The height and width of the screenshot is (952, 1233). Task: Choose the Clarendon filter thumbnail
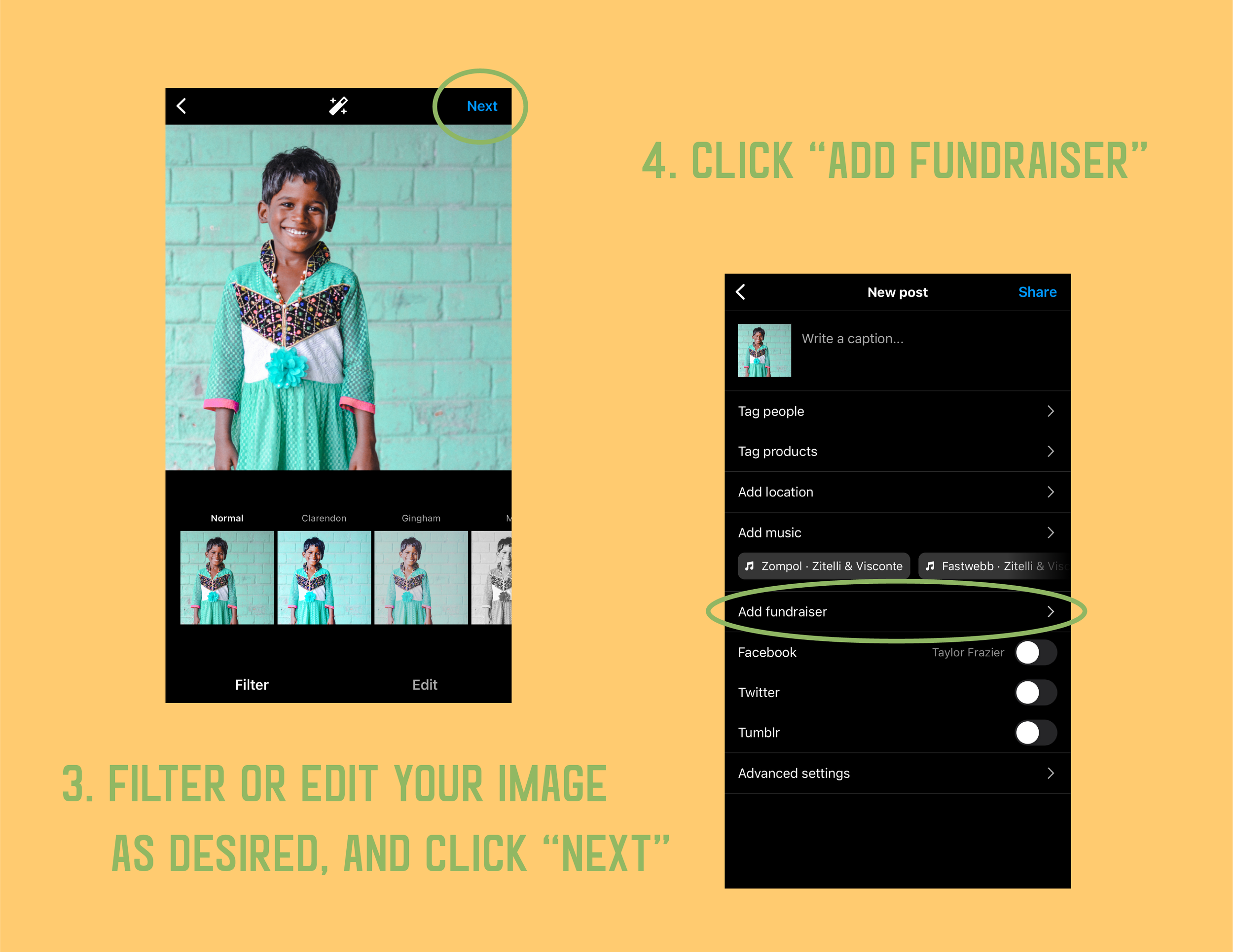click(324, 577)
